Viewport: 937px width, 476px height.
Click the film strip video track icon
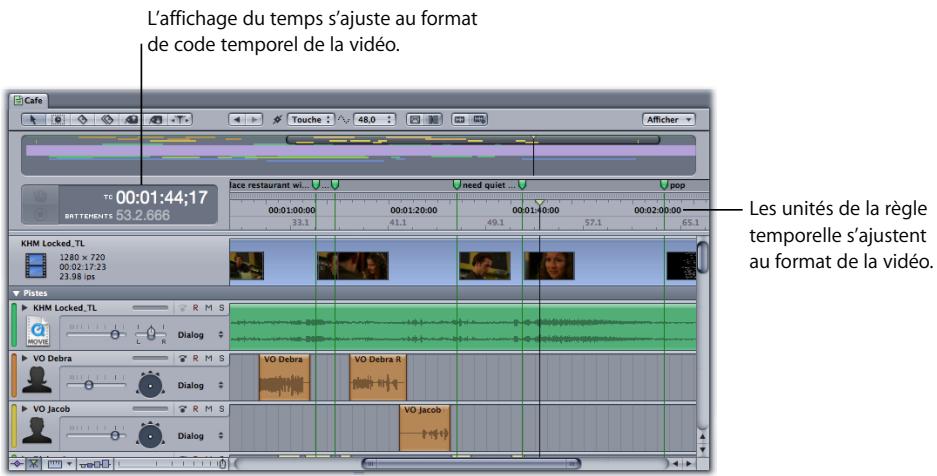click(36, 266)
